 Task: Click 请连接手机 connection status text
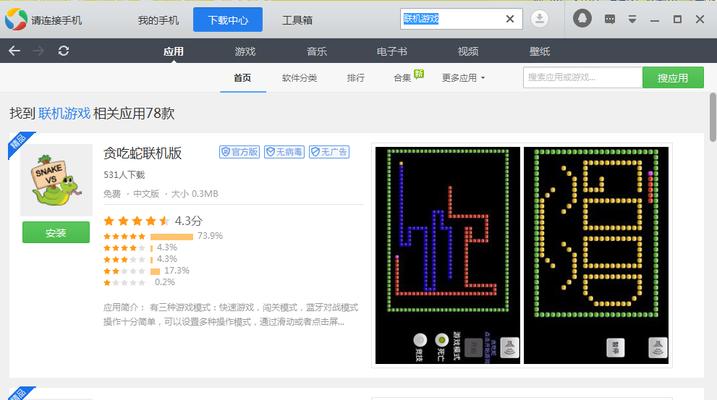click(57, 20)
